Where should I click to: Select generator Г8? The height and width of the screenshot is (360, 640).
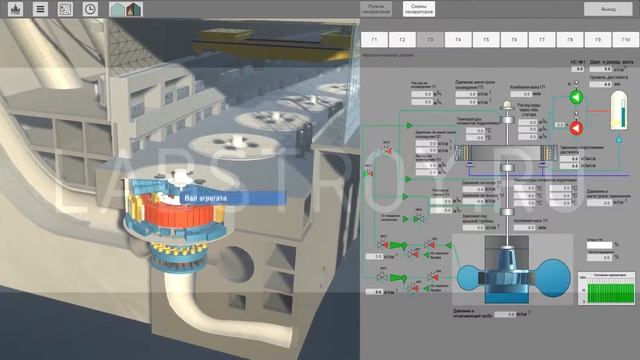[570, 40]
